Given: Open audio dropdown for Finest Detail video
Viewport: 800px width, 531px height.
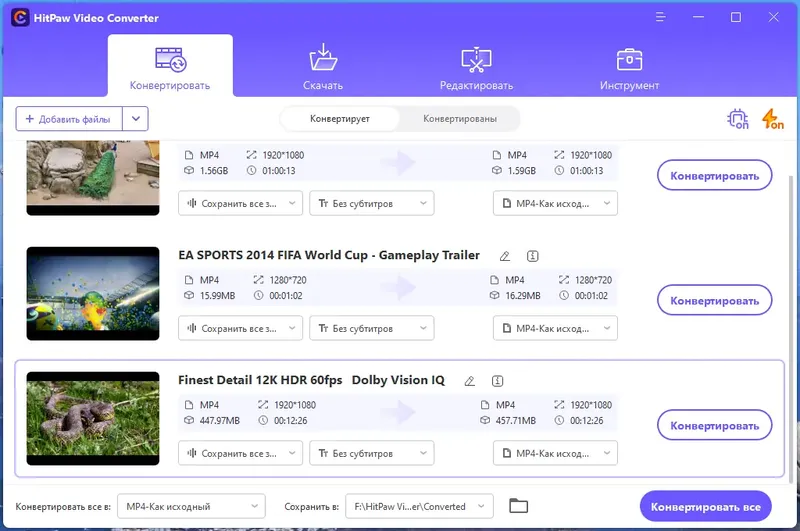Looking at the screenshot, I should coord(240,453).
